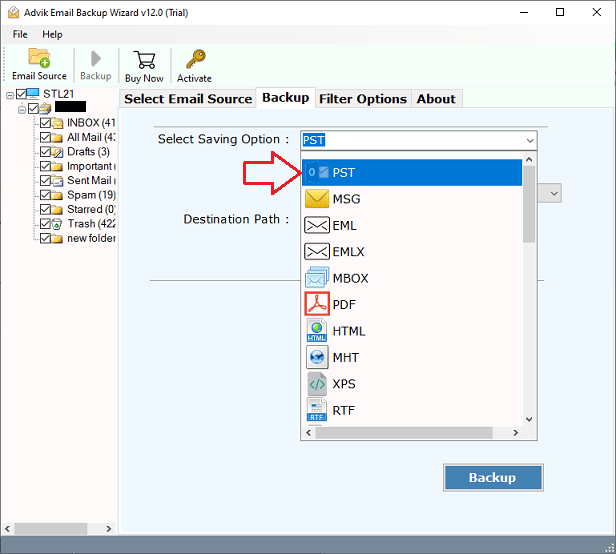Switch to the Filter Options tab
Screen dimensions: 616x554
pyautogui.click(x=363, y=99)
